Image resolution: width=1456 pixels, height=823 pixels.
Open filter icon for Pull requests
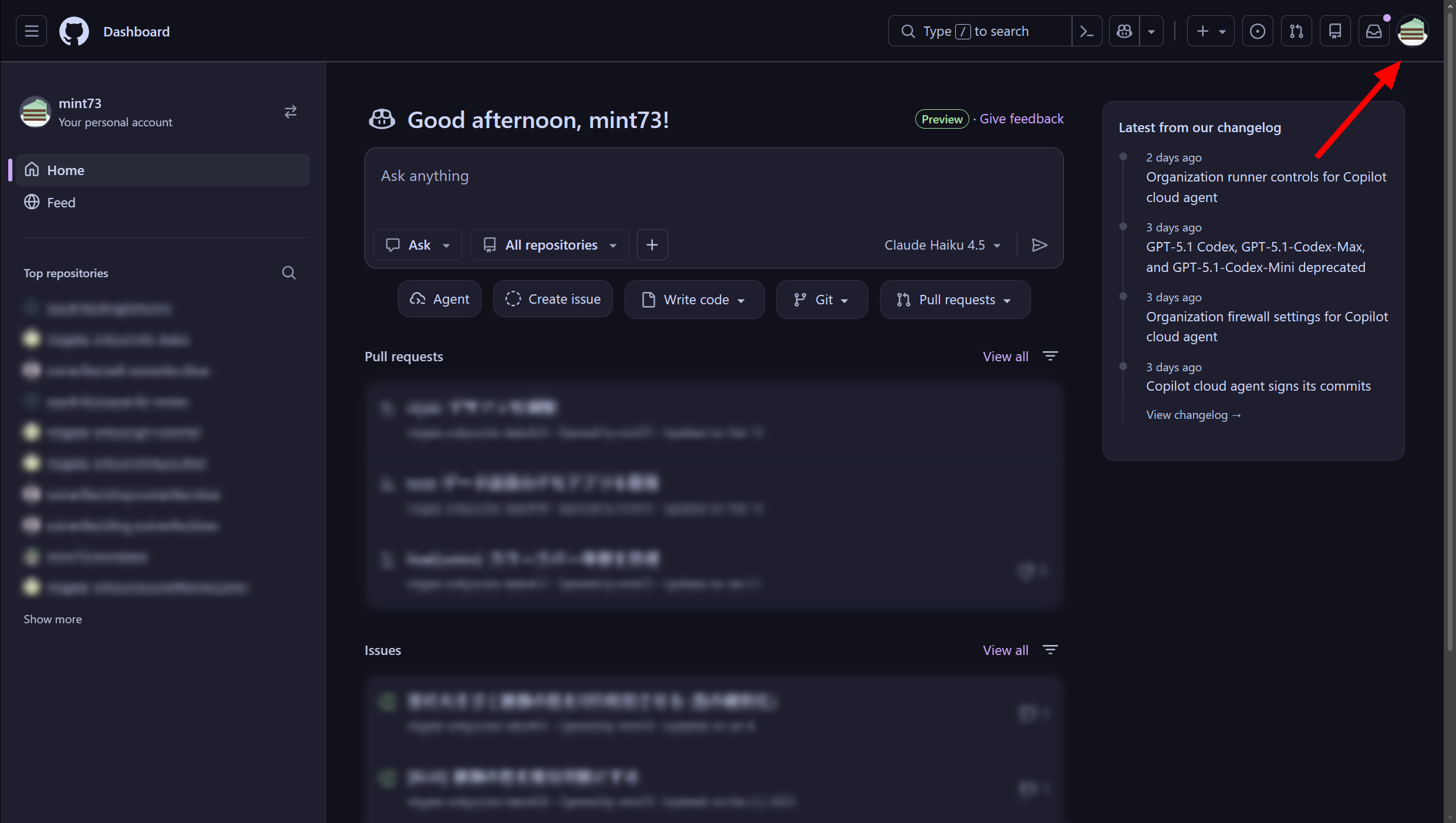(1050, 356)
